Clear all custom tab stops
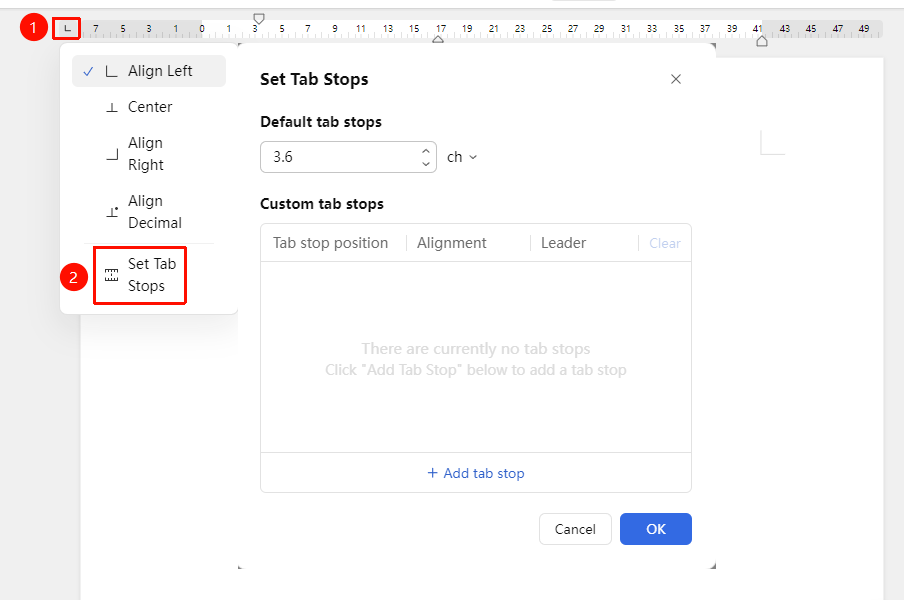Screen dimensions: 904x600 665,243
